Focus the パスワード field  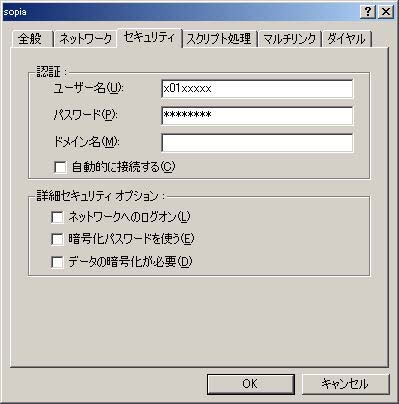point(257,115)
